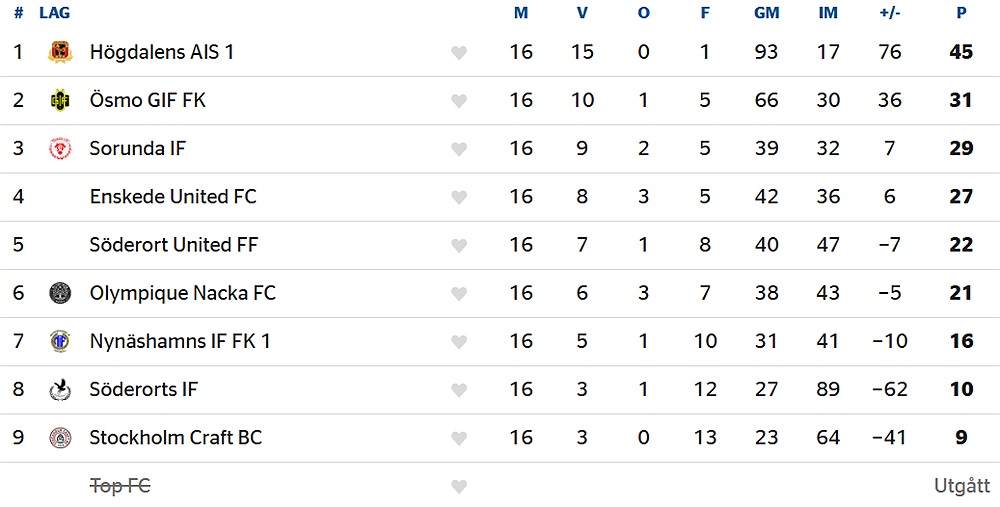Click the Stockholm Craft BC emblem
The width and height of the screenshot is (1000, 507).
coord(60,437)
